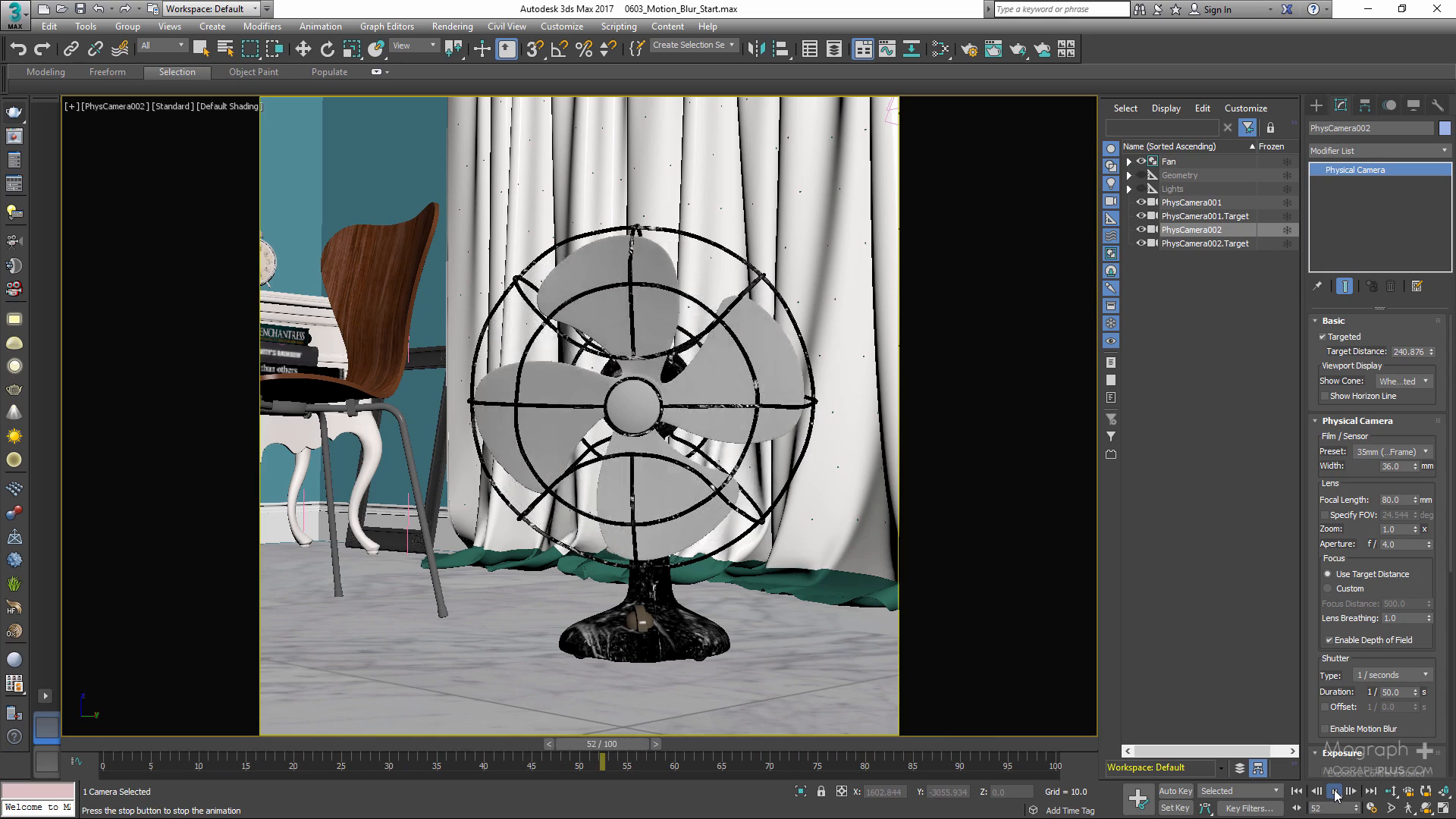Click the Auto Key button
This screenshot has height=819, width=1456.
(1175, 791)
